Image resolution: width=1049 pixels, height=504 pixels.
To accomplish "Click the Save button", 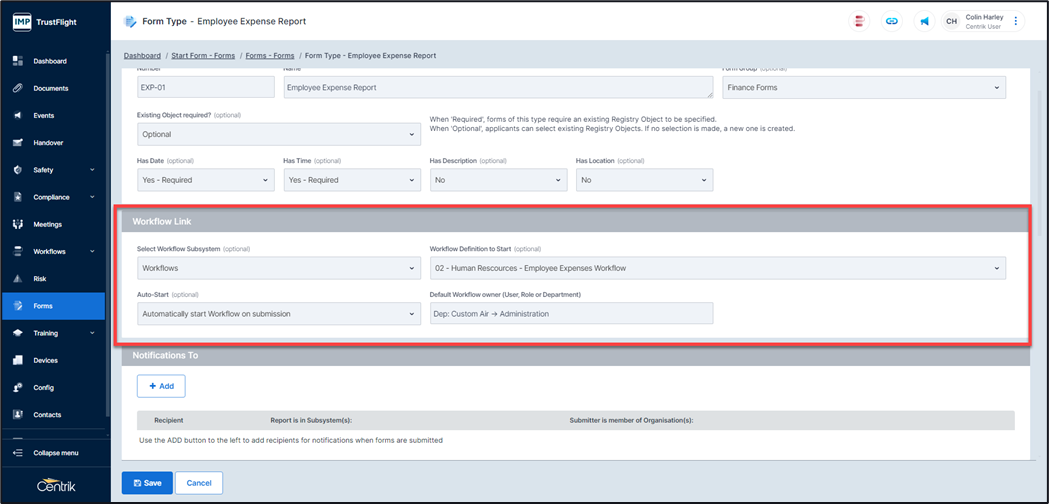I will tap(146, 483).
